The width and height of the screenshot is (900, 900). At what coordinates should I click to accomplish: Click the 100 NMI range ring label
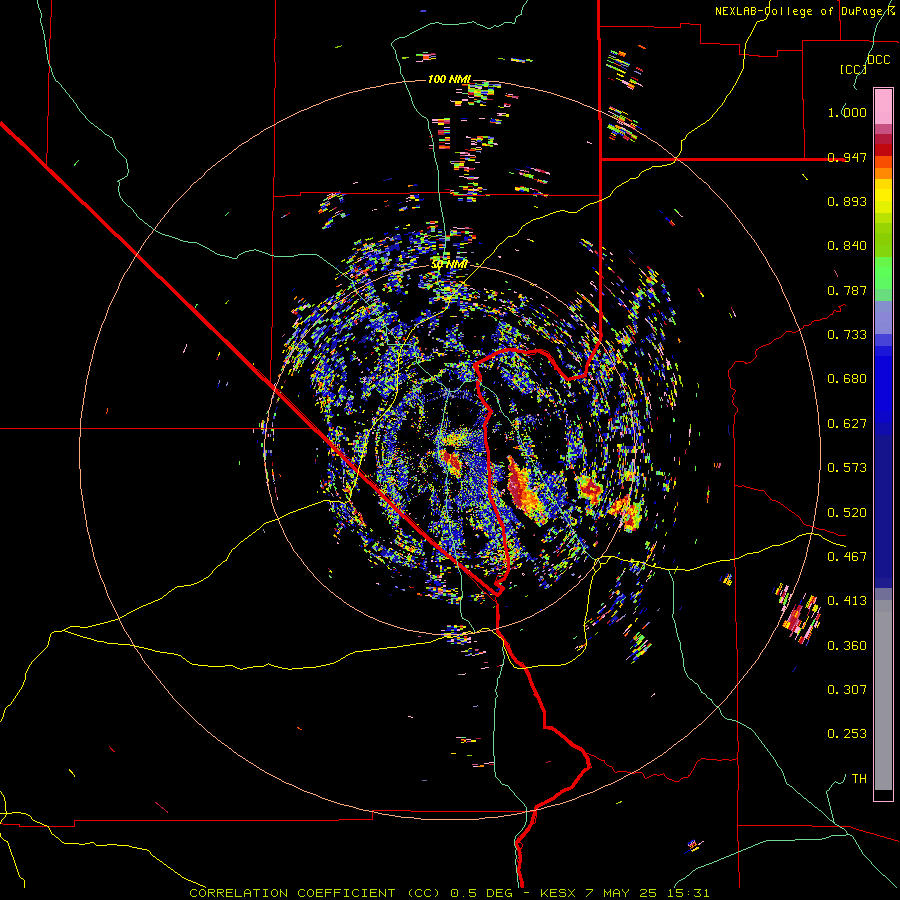click(x=449, y=79)
